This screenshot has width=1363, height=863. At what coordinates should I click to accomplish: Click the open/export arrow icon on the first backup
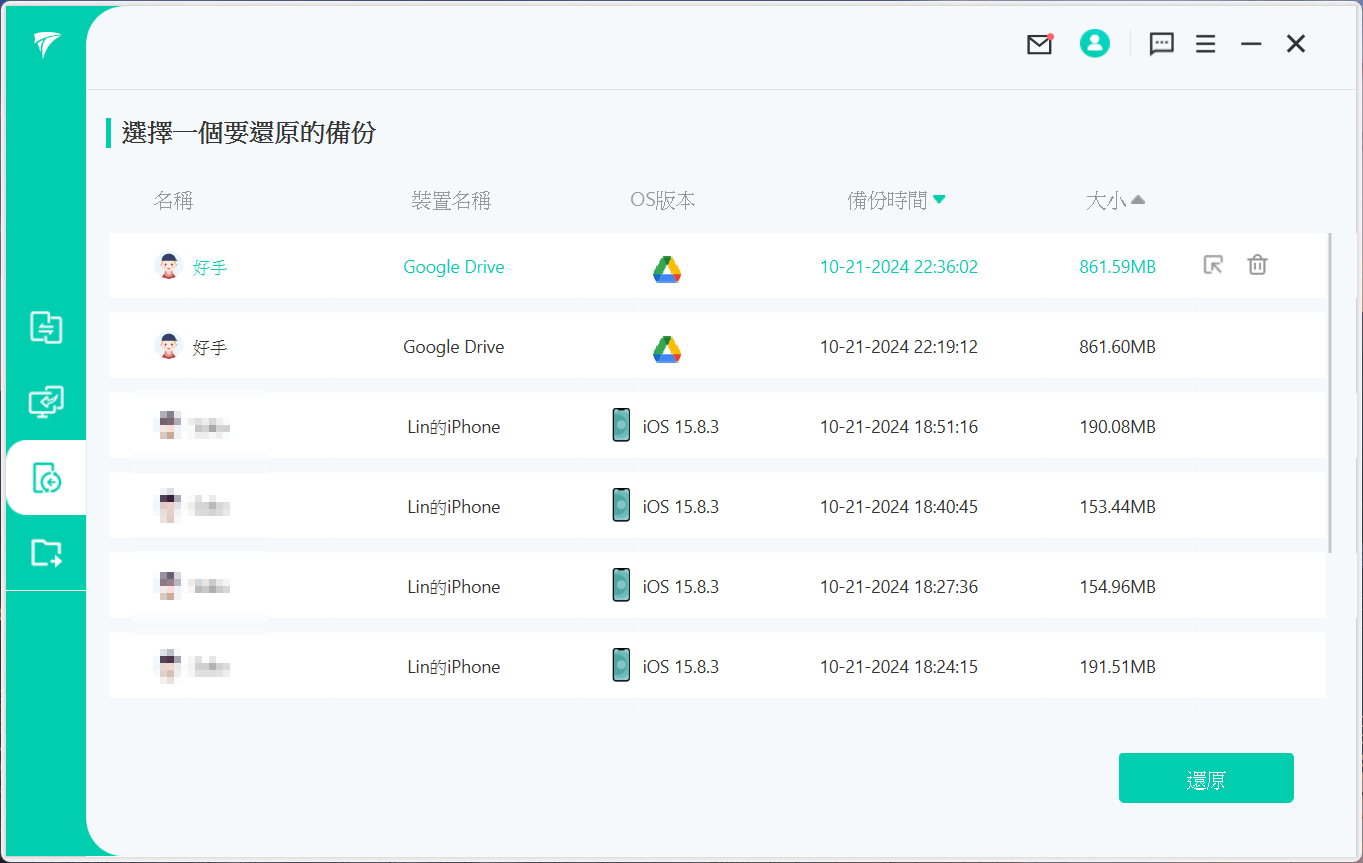coord(1213,265)
